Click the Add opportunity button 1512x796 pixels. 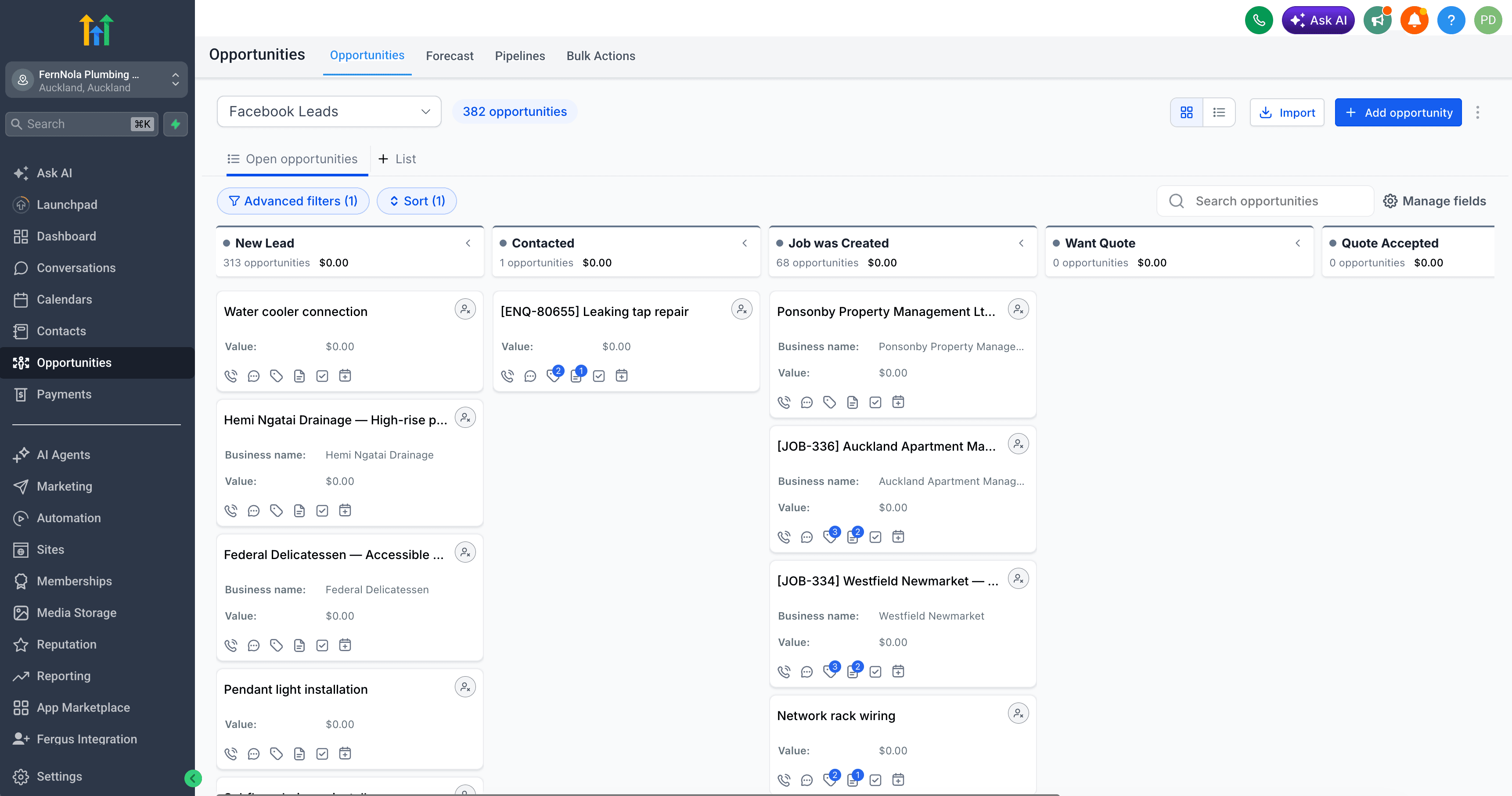[1398, 113]
